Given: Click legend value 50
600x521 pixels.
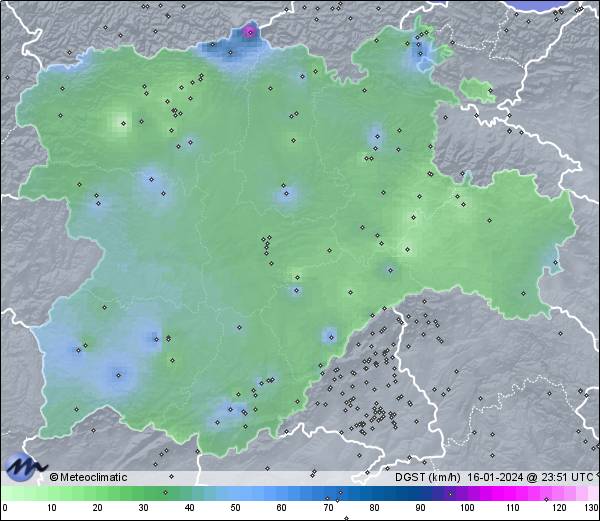Looking at the screenshot, I should click(235, 508).
